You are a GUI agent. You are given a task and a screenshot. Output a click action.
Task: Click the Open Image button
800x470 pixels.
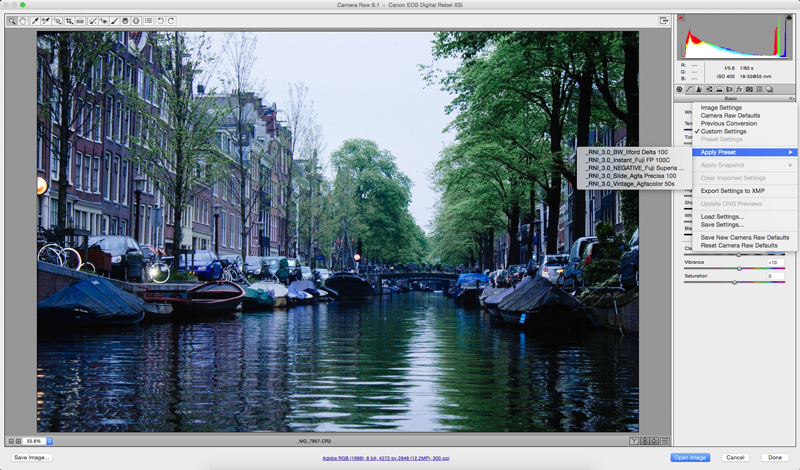(x=690, y=457)
